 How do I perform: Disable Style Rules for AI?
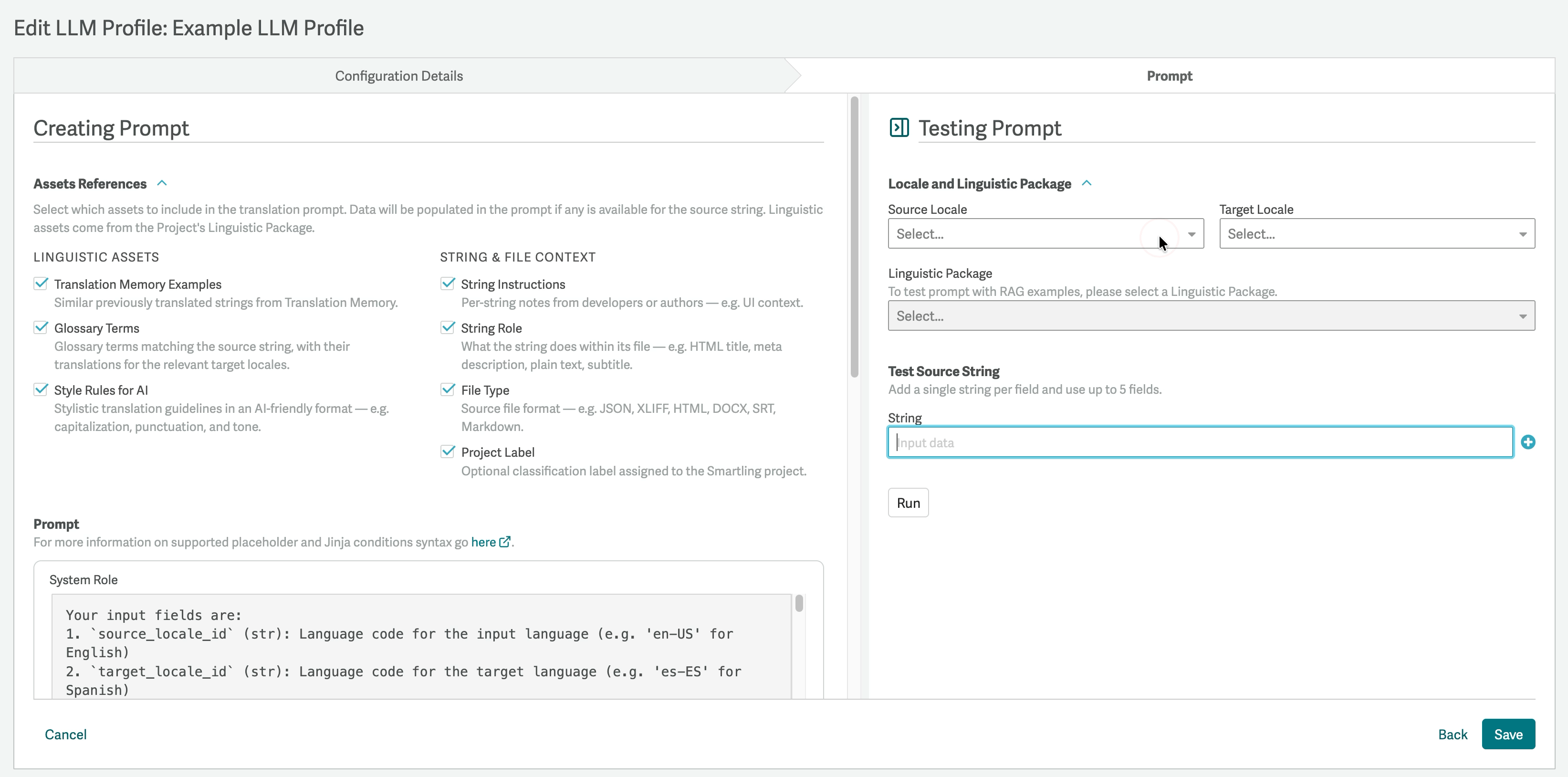coord(41,390)
